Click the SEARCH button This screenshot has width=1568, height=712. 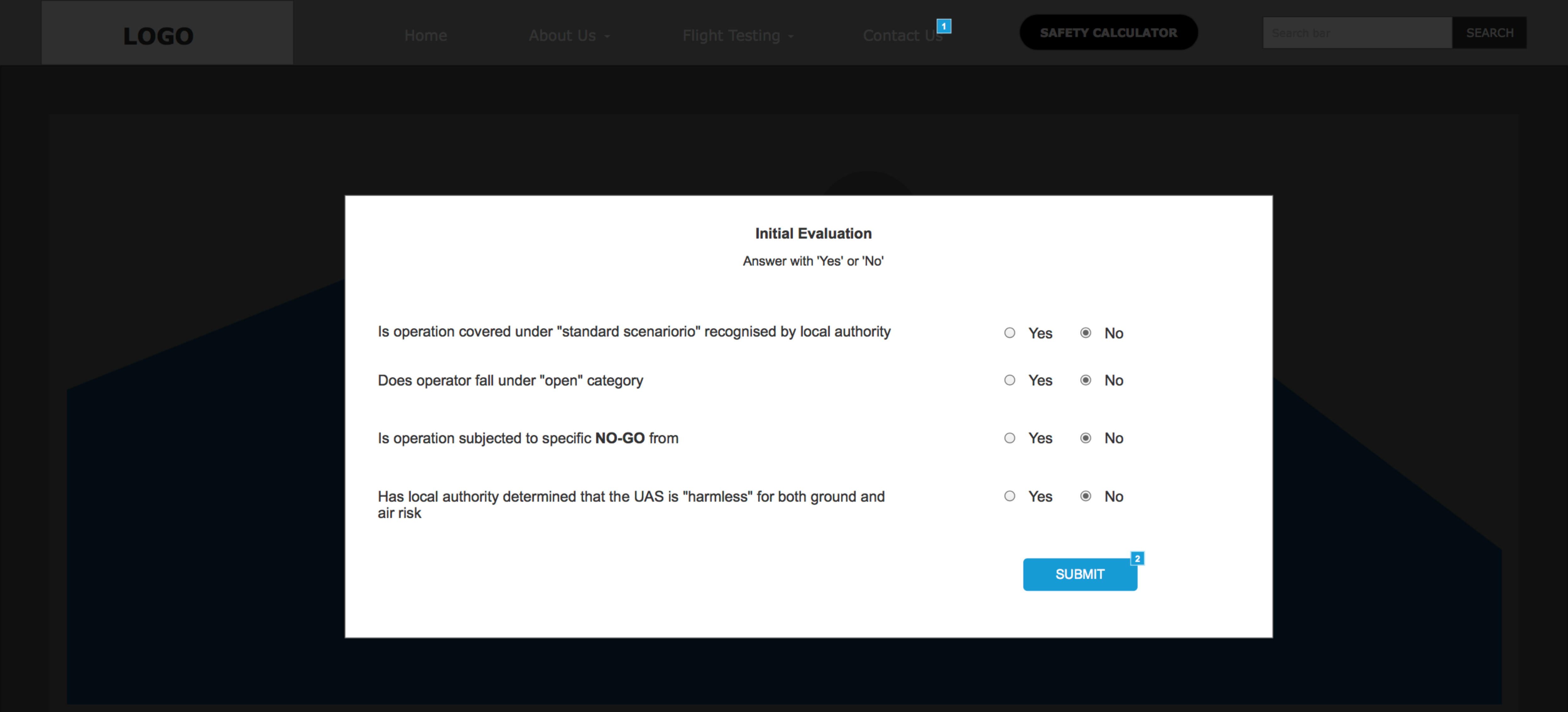[1489, 32]
